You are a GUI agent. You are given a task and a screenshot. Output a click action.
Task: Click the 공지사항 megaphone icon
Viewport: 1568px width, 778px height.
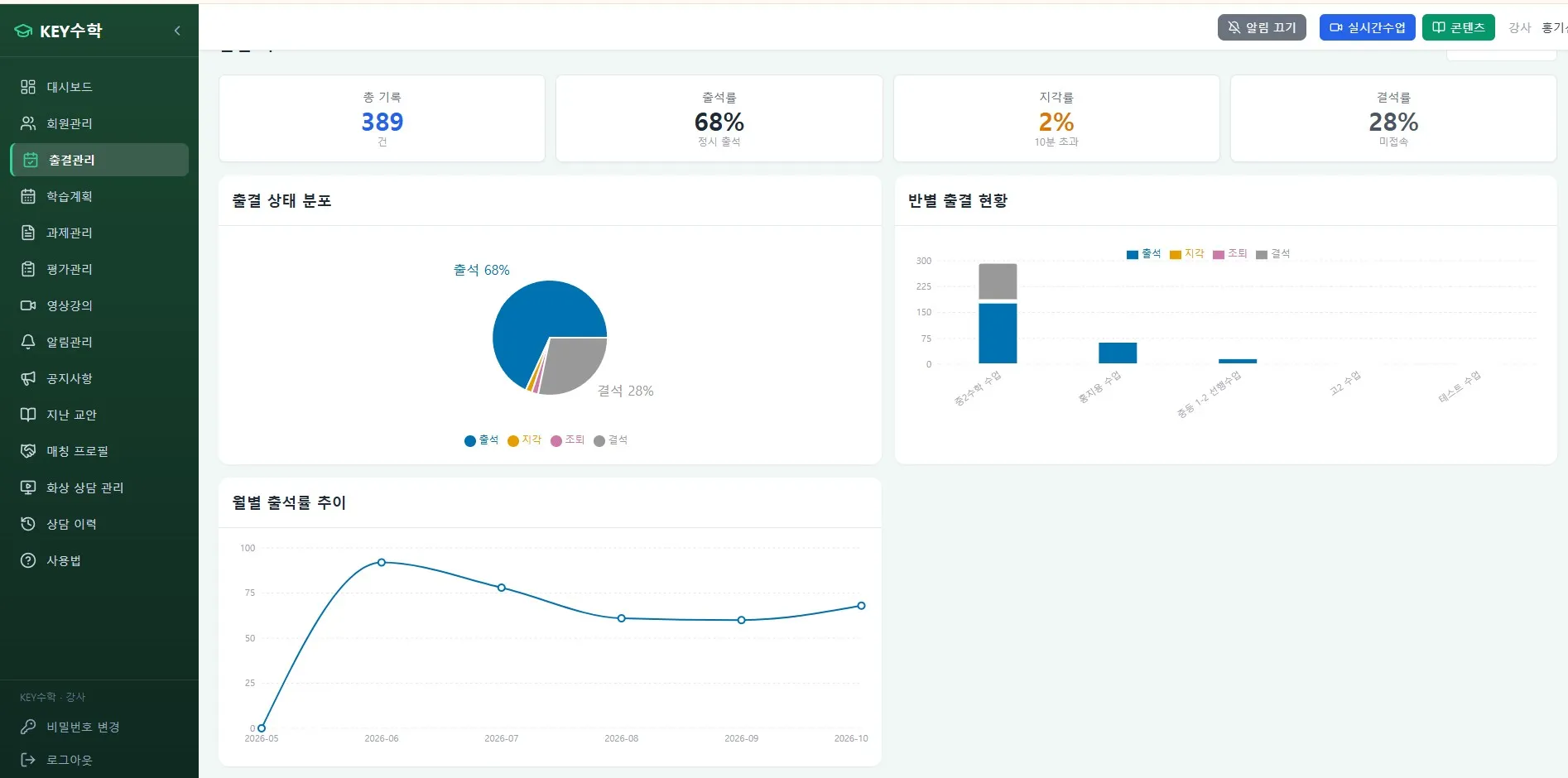tap(28, 378)
